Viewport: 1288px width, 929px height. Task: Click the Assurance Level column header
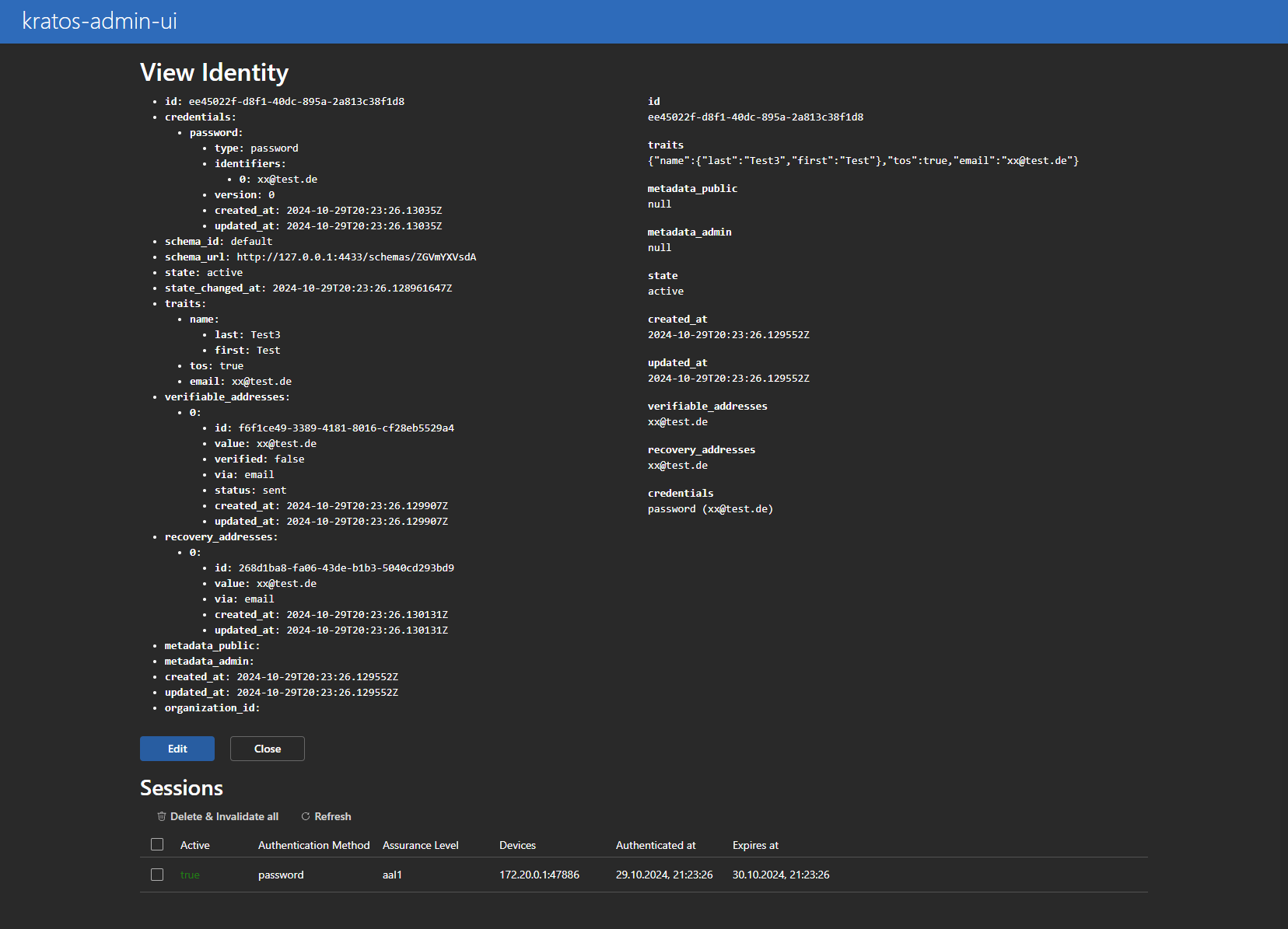click(421, 845)
